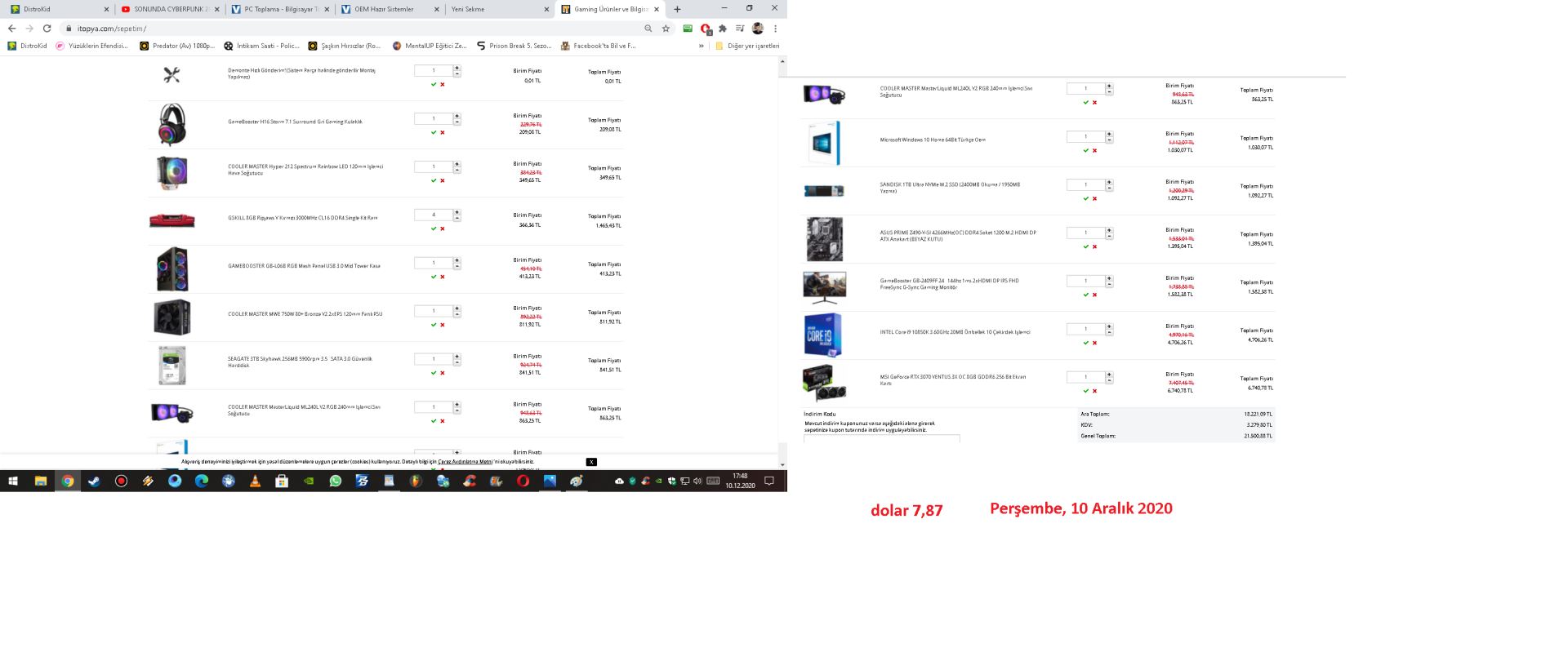Decrease quantity of GameBooster H16 headset
1568x670 pixels.
tap(457, 122)
